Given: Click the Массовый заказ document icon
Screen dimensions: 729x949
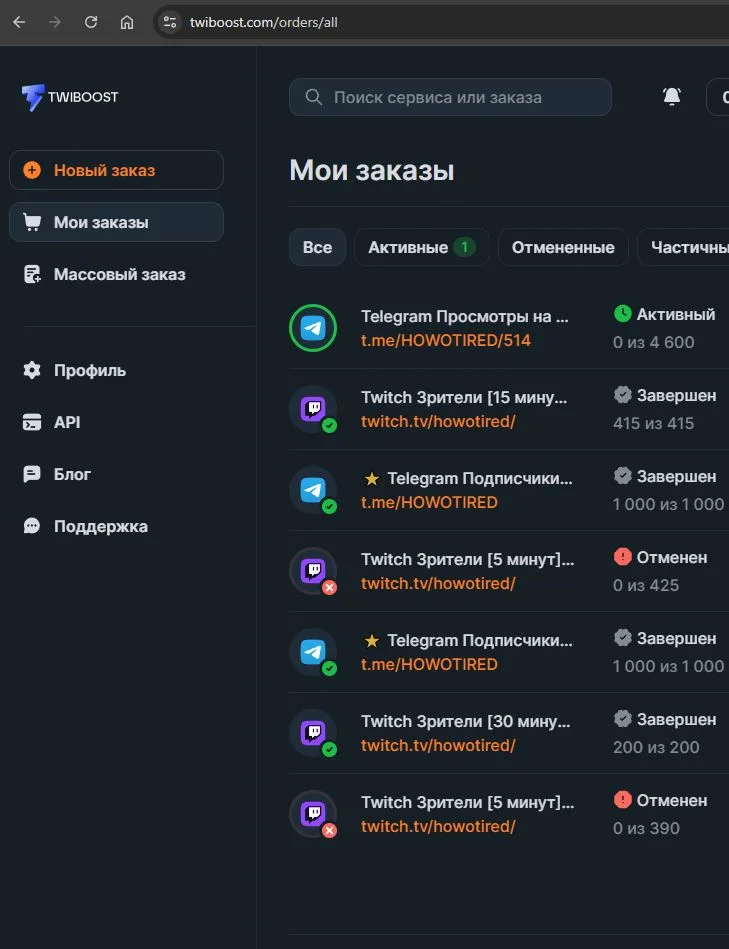Looking at the screenshot, I should pyautogui.click(x=32, y=274).
